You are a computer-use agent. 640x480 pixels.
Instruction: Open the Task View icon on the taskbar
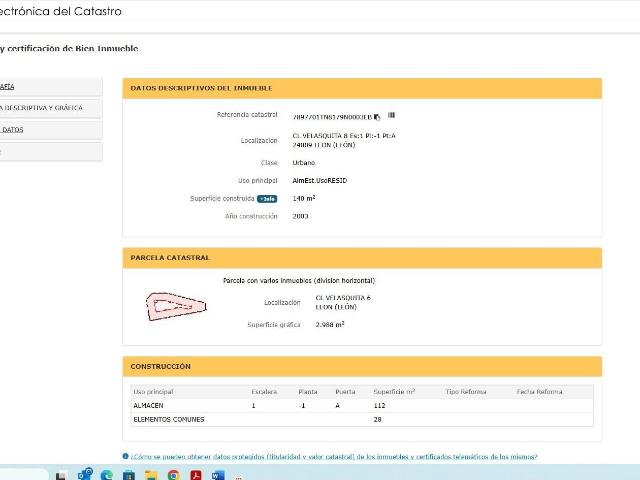click(x=61, y=476)
